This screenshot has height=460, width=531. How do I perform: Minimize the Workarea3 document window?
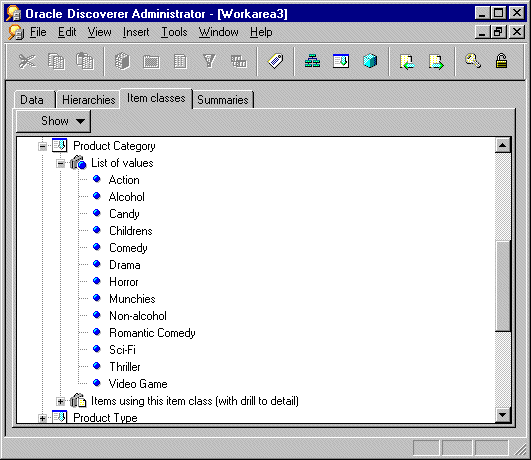point(482,32)
